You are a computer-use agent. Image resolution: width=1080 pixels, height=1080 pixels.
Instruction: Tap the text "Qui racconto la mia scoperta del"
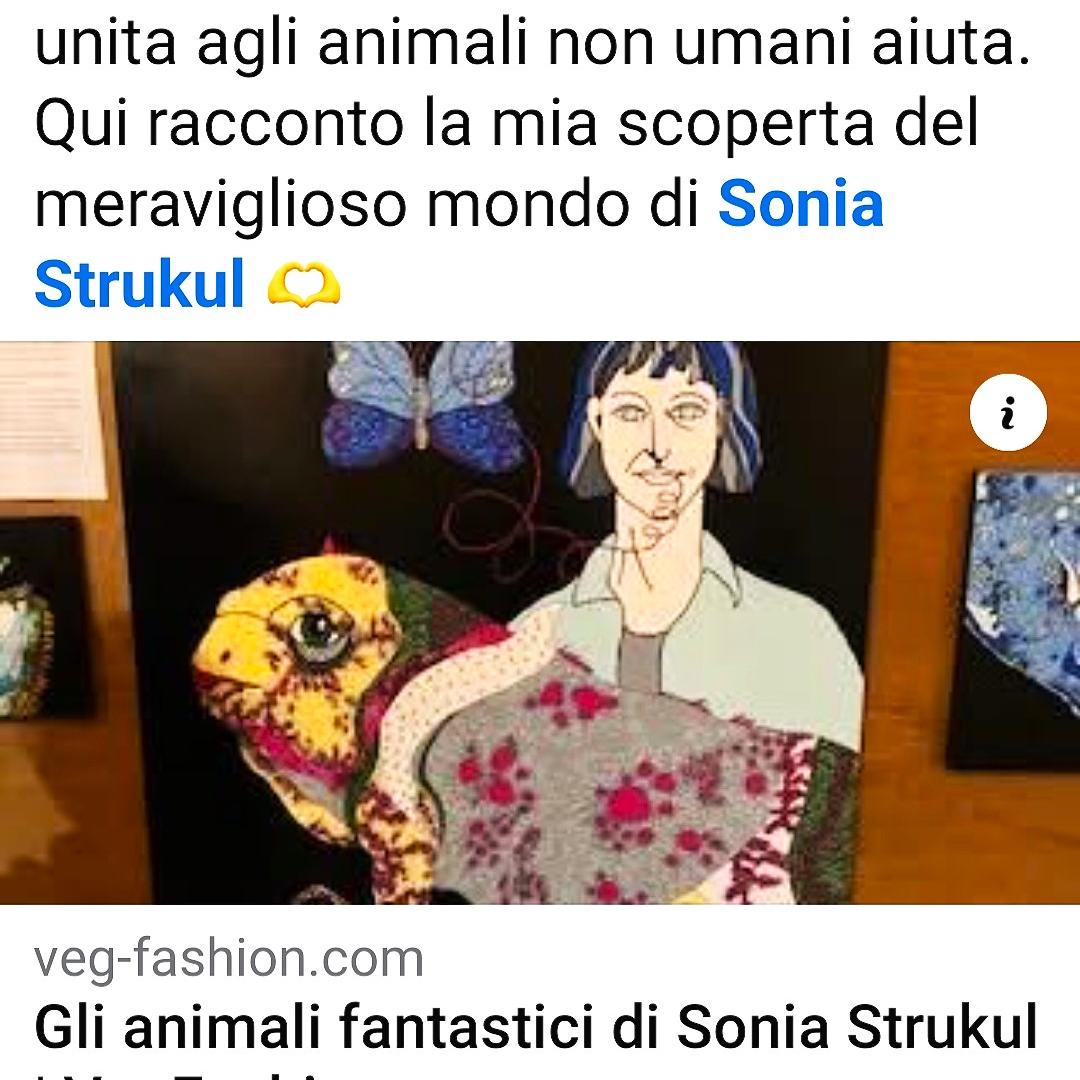pos(507,124)
